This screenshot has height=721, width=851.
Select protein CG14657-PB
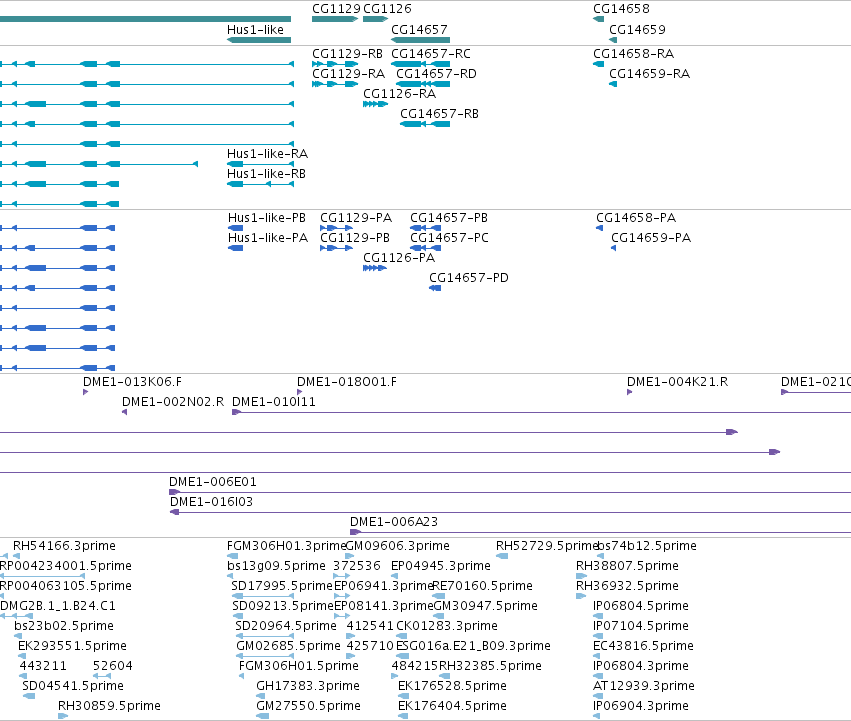point(449,218)
